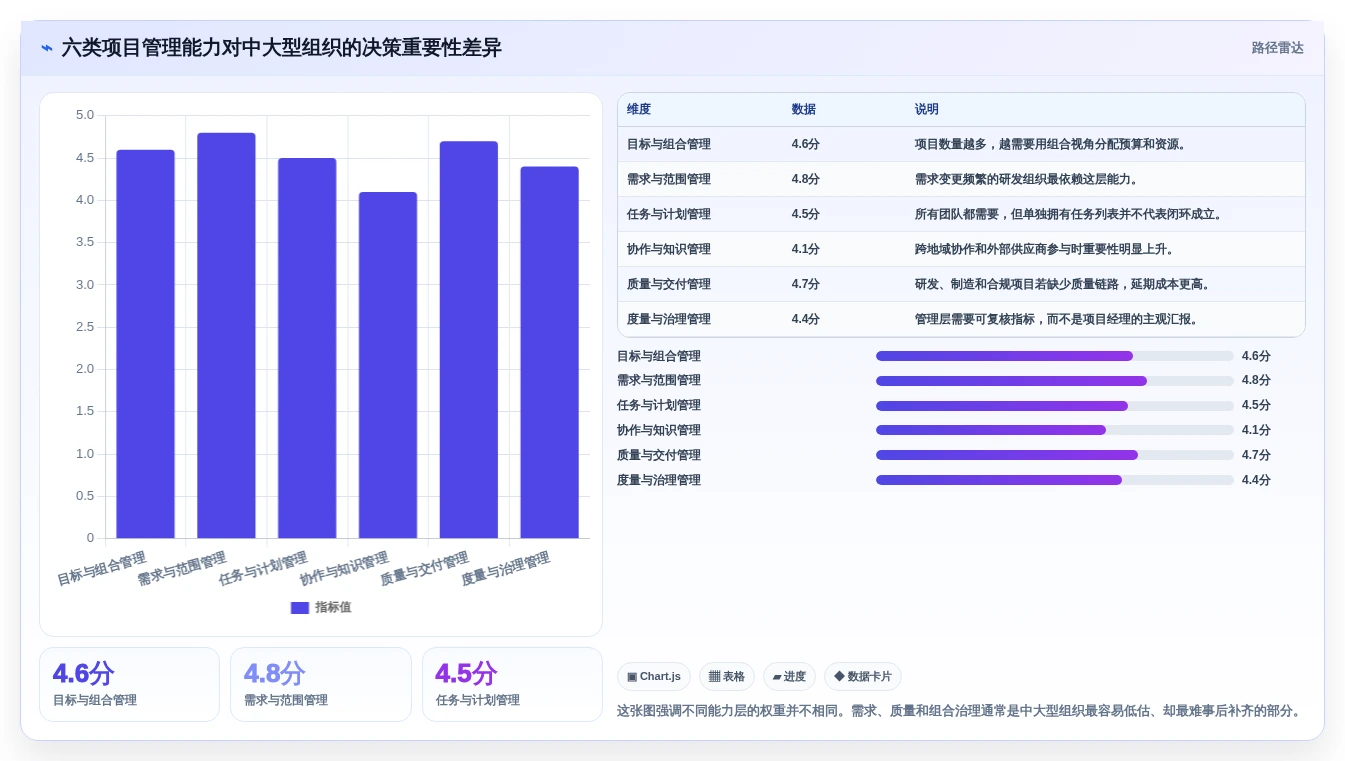This screenshot has height=761, width=1345.
Task: Click the lightning icon beside the title
Action: pyautogui.click(x=47, y=48)
